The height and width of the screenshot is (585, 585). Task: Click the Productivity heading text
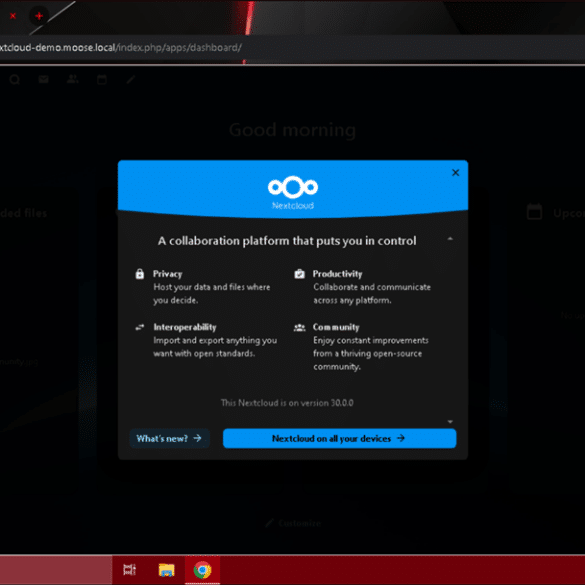(337, 274)
